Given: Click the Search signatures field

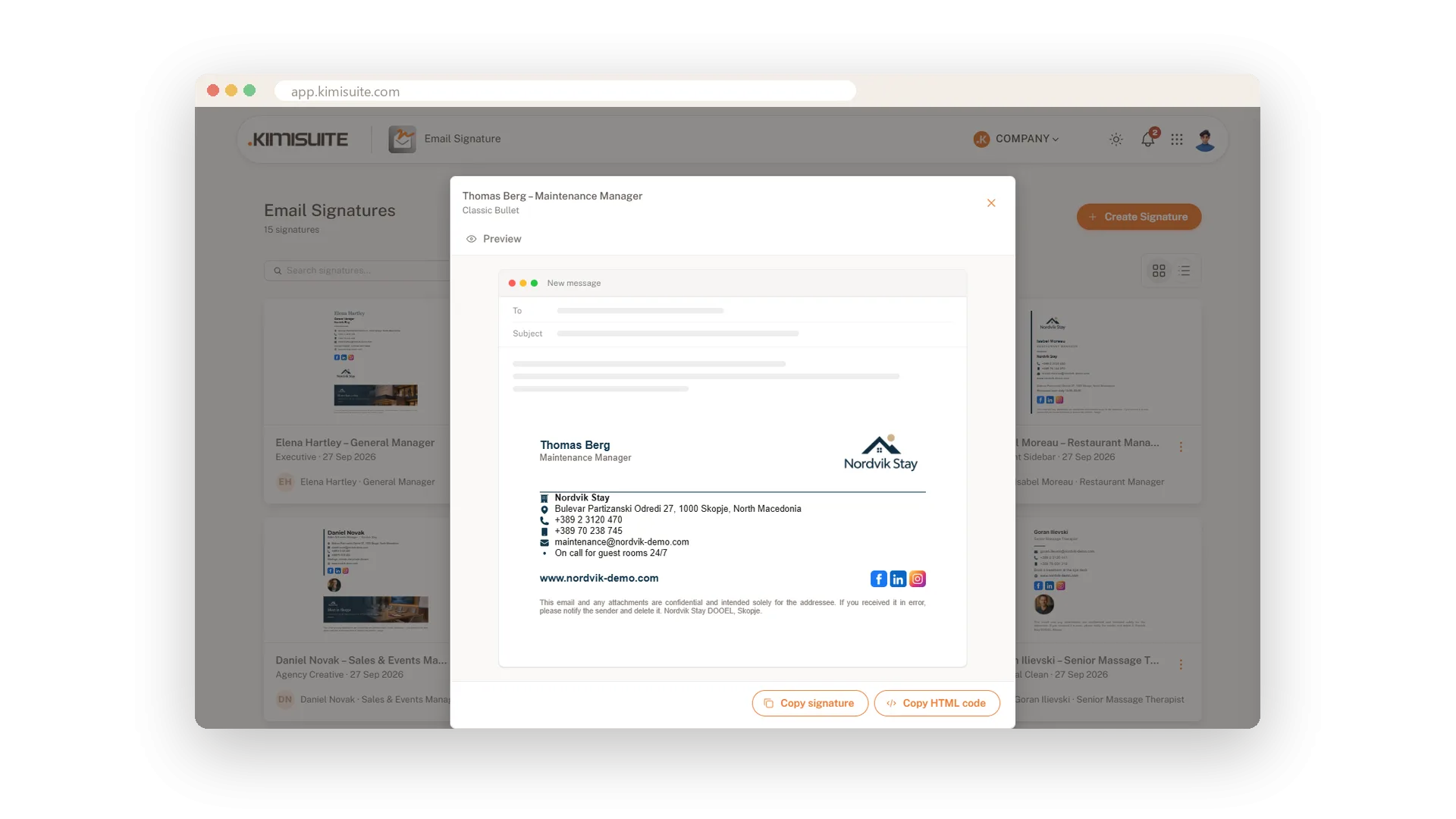Looking at the screenshot, I should click(357, 271).
